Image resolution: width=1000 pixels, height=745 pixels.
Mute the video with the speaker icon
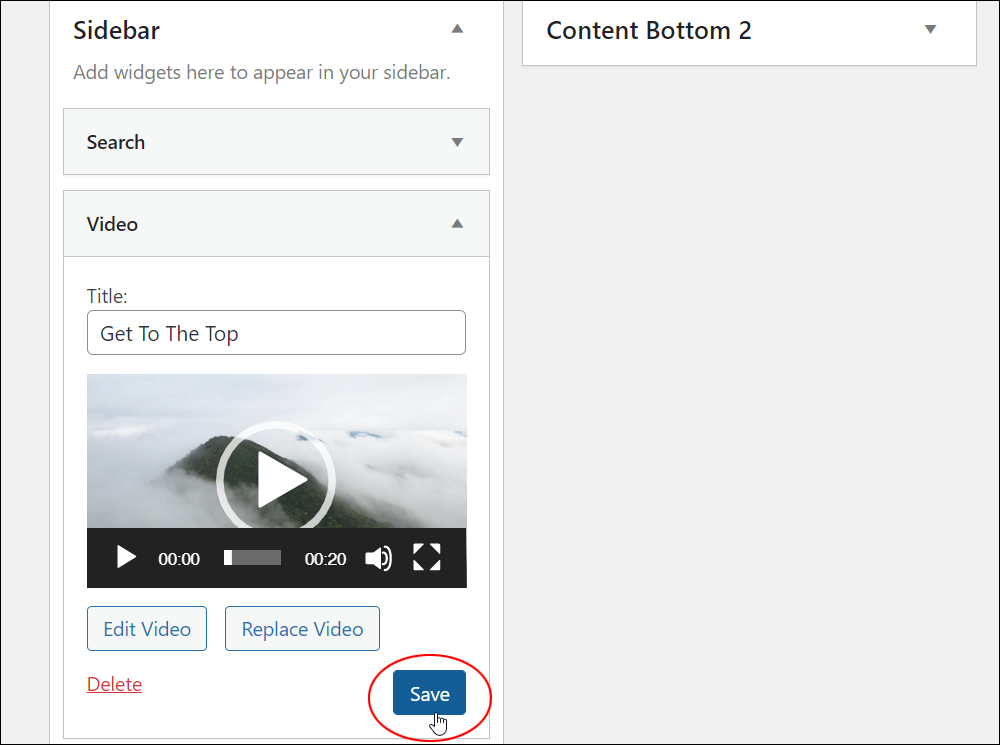pos(378,558)
